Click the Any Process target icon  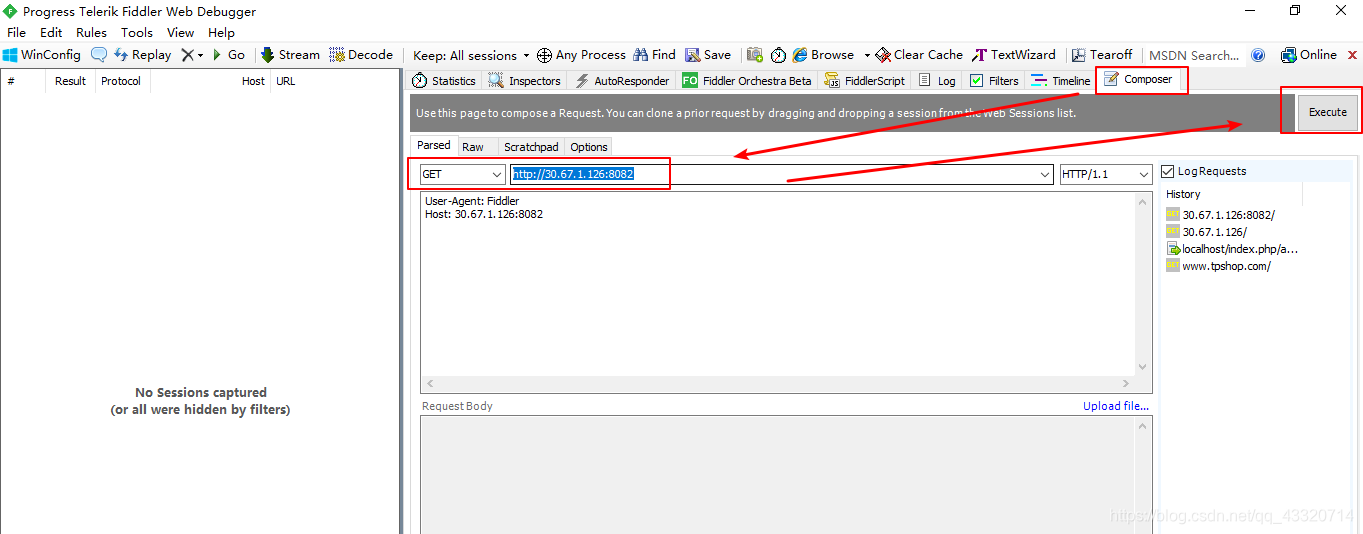pyautogui.click(x=544, y=55)
